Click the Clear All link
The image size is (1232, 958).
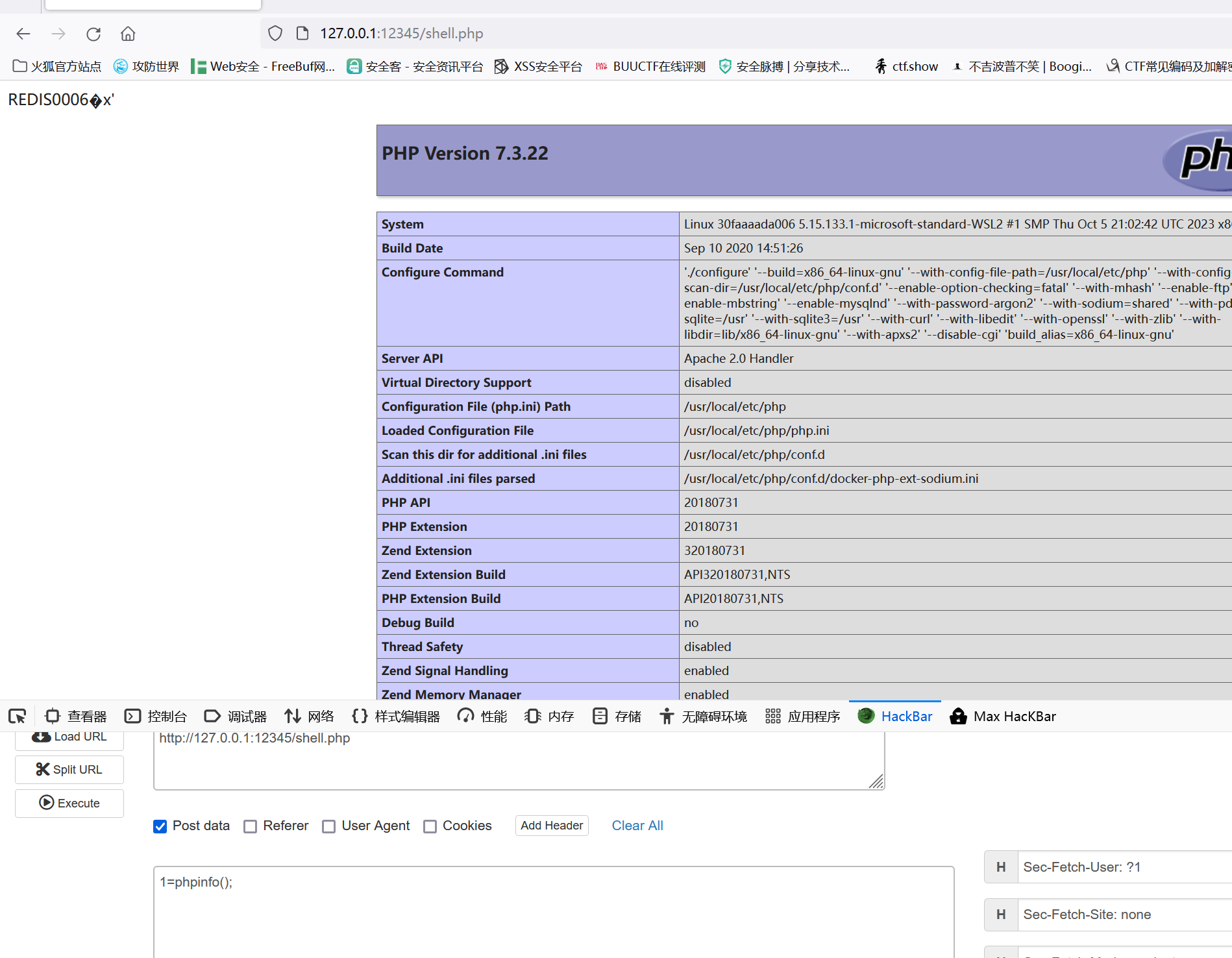[637, 826]
